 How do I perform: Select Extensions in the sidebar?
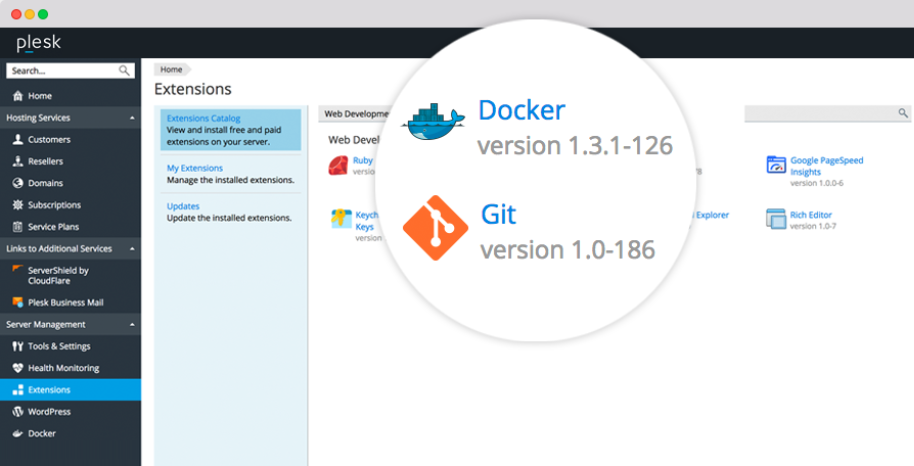[x=49, y=390]
